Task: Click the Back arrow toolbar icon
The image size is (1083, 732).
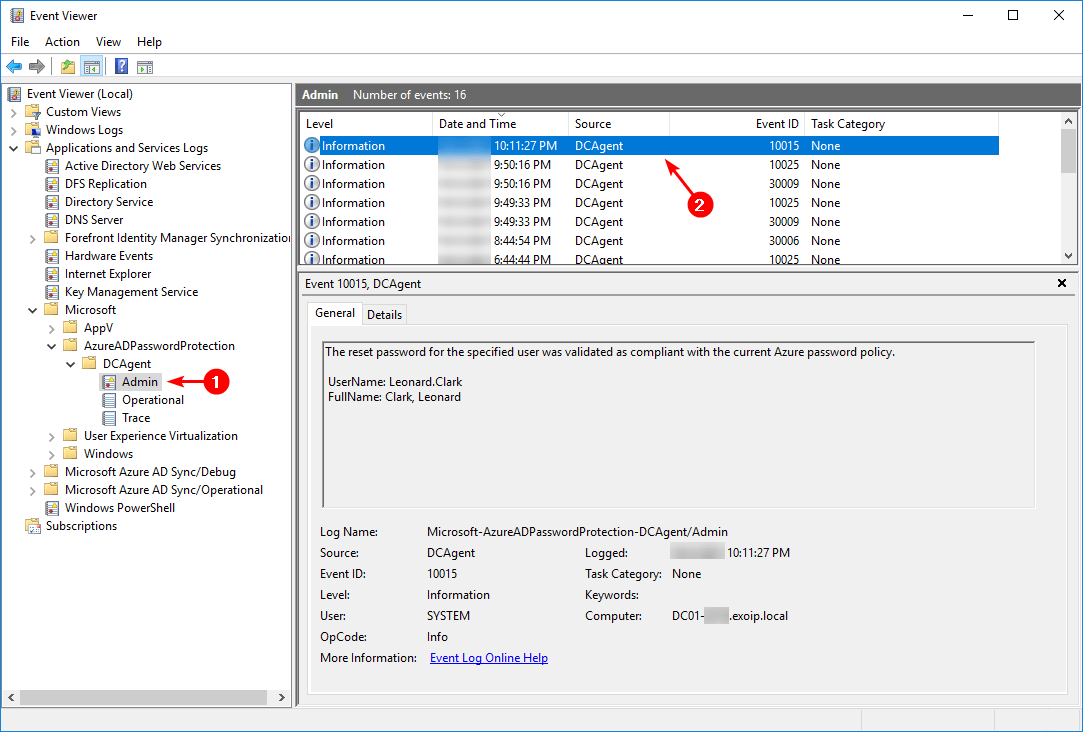Action: tap(14, 67)
